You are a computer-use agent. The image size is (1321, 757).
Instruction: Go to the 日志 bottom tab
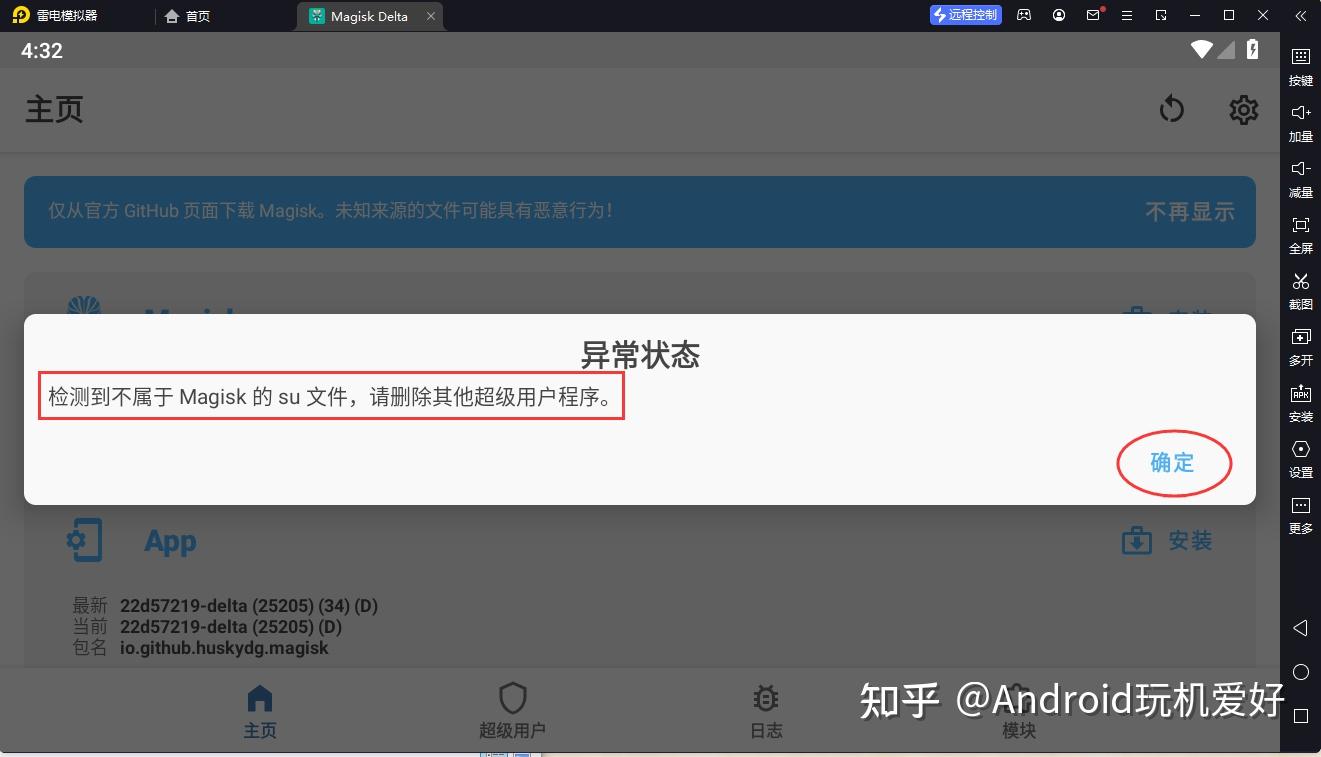tap(766, 711)
